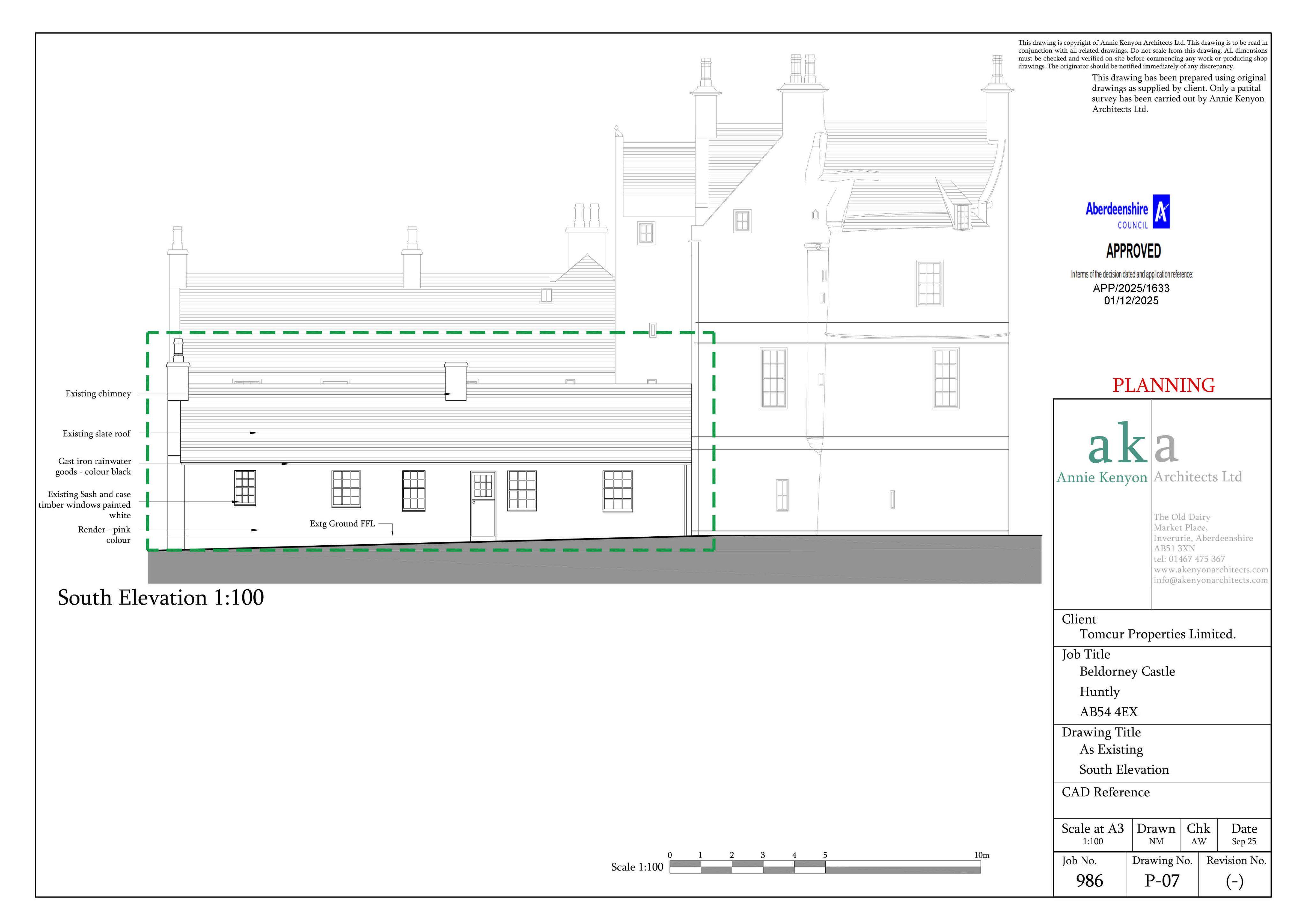Click the 'APPROVED' stamp text
This screenshot has height=924, width=1307.
click(x=1133, y=251)
